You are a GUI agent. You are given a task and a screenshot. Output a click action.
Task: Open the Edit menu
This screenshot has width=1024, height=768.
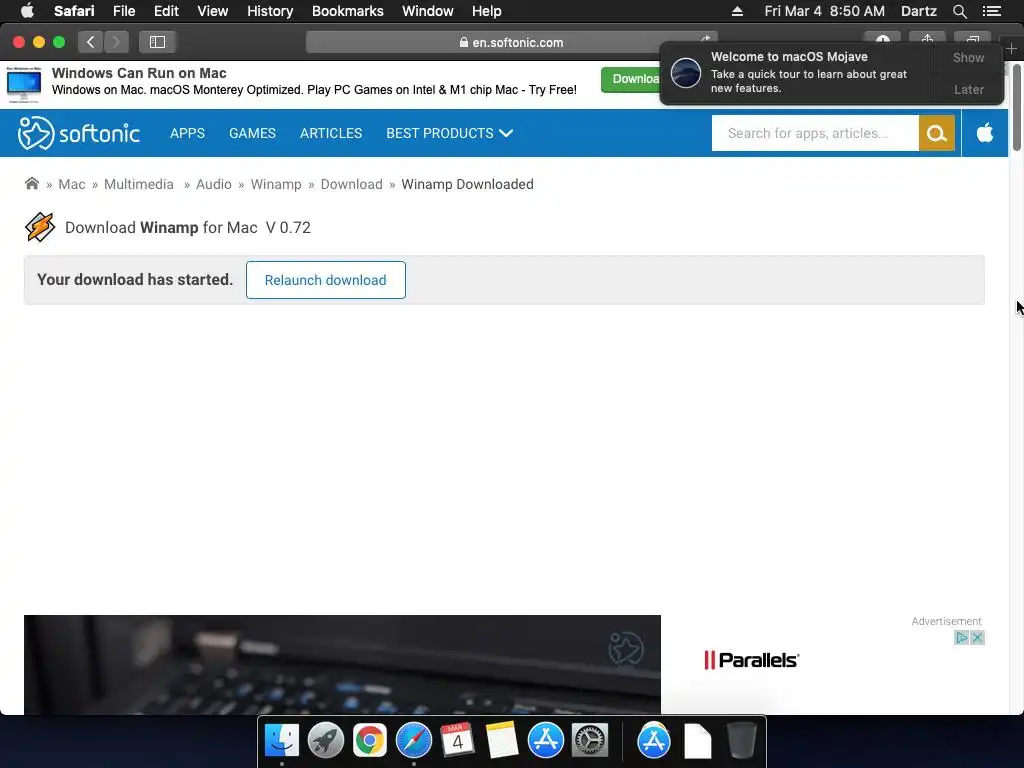[x=166, y=11]
